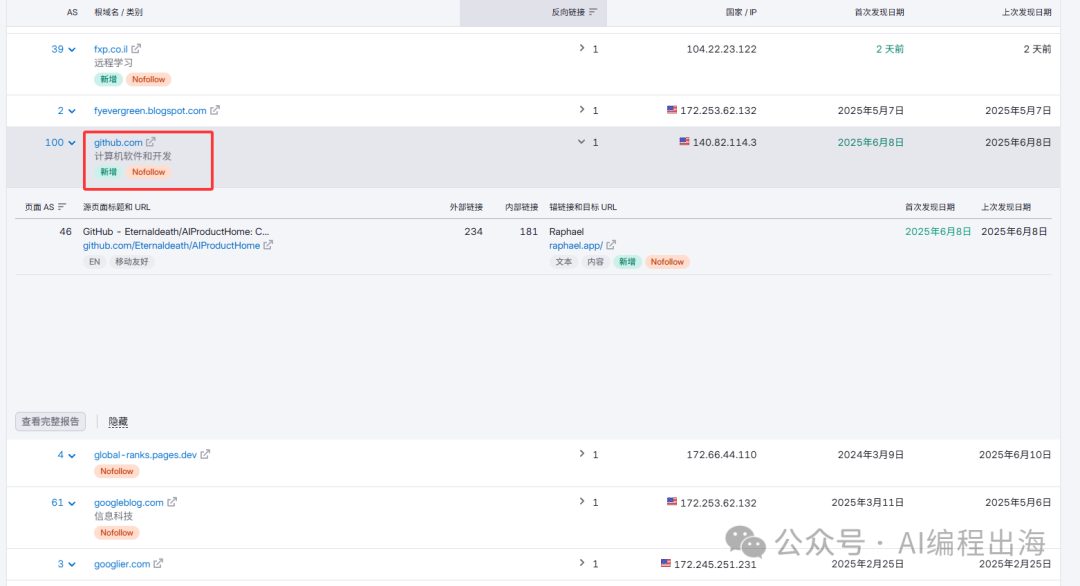Expand backlinks chevron for global-ranks.pages.dev
The width and height of the screenshot is (1080, 586).
point(582,454)
